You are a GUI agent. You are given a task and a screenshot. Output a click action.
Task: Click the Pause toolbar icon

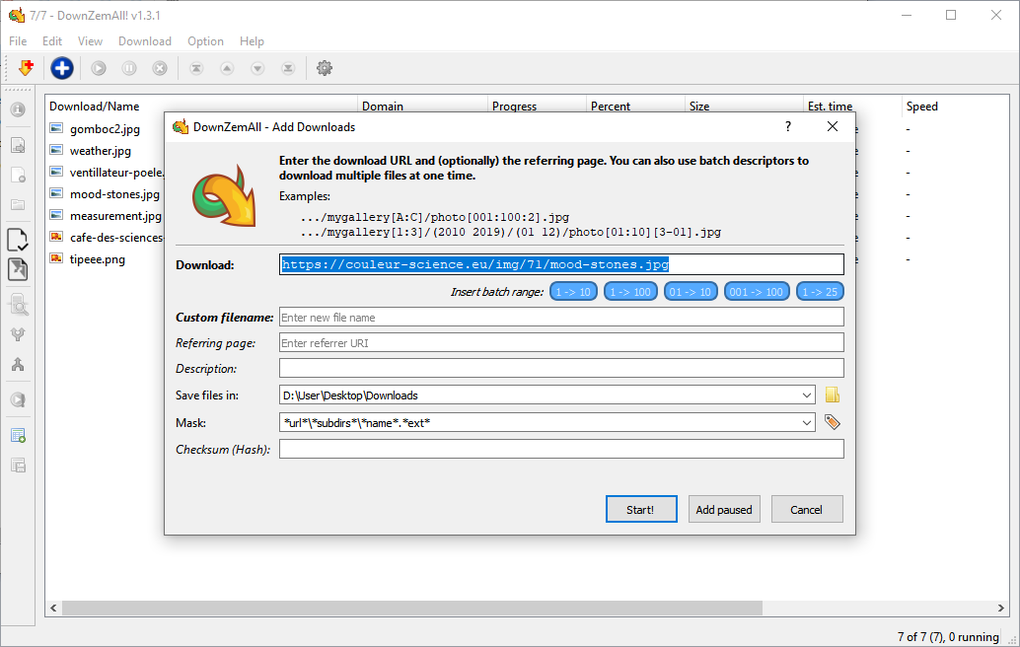129,68
